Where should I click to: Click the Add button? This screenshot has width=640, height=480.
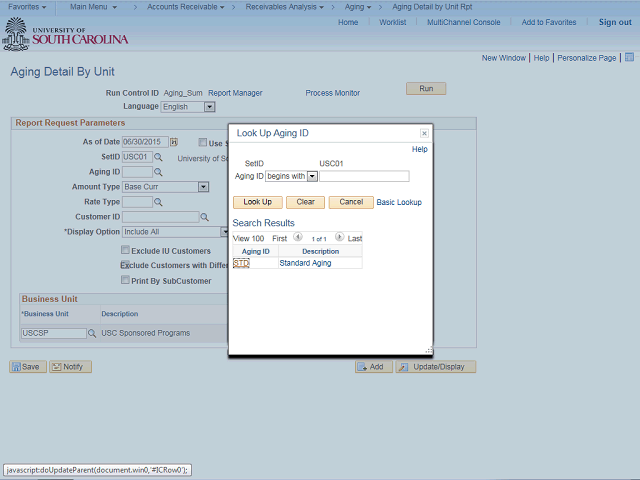(x=373, y=367)
